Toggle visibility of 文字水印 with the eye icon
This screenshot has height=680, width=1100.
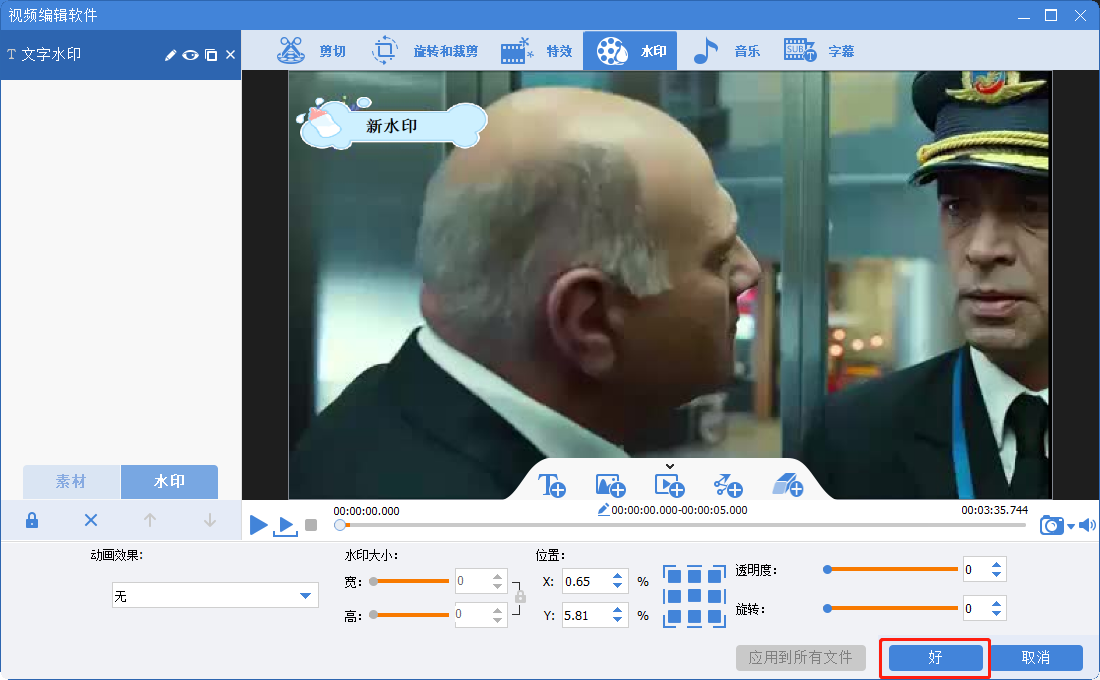click(190, 55)
